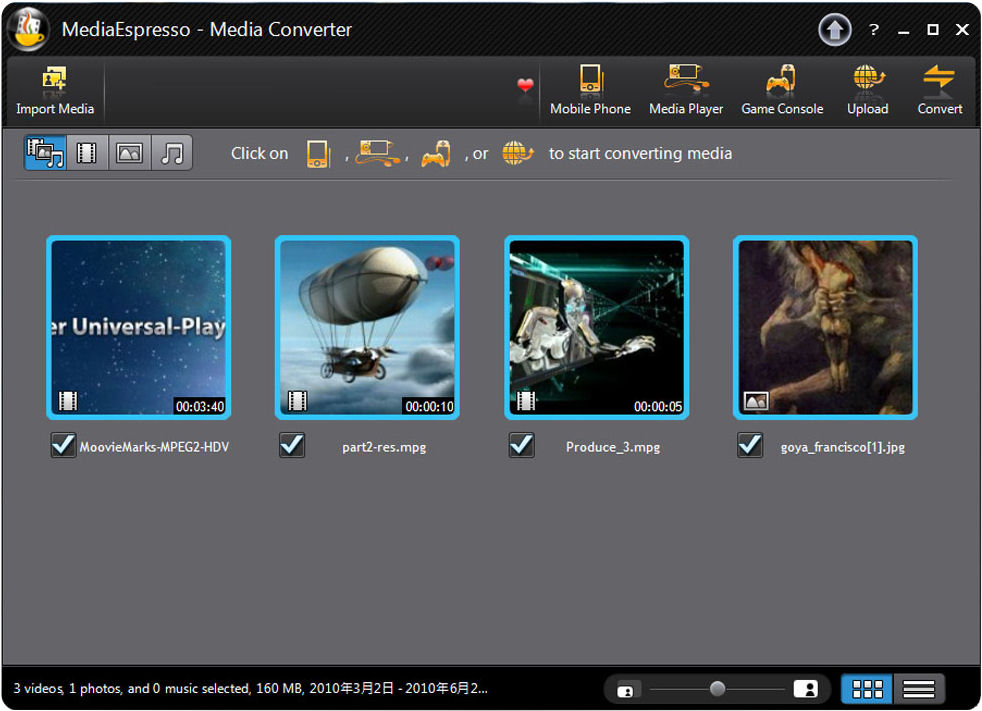
Task: Open the Upload to web option
Action: pos(867,81)
